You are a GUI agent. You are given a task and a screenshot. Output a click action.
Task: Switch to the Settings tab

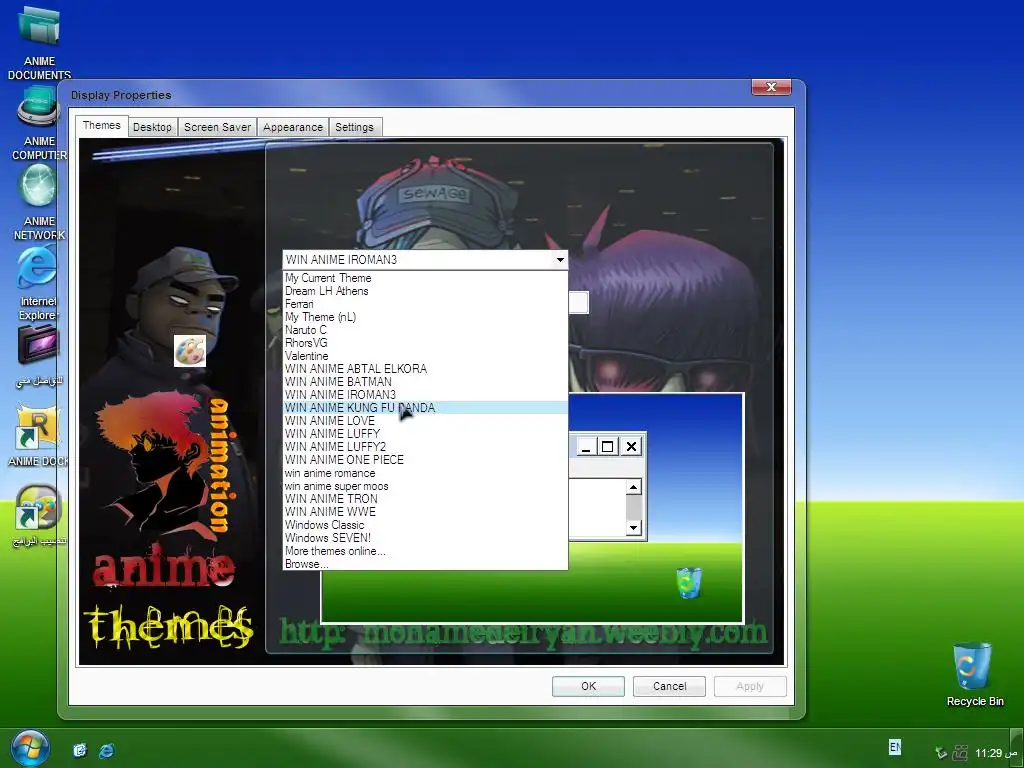point(355,127)
